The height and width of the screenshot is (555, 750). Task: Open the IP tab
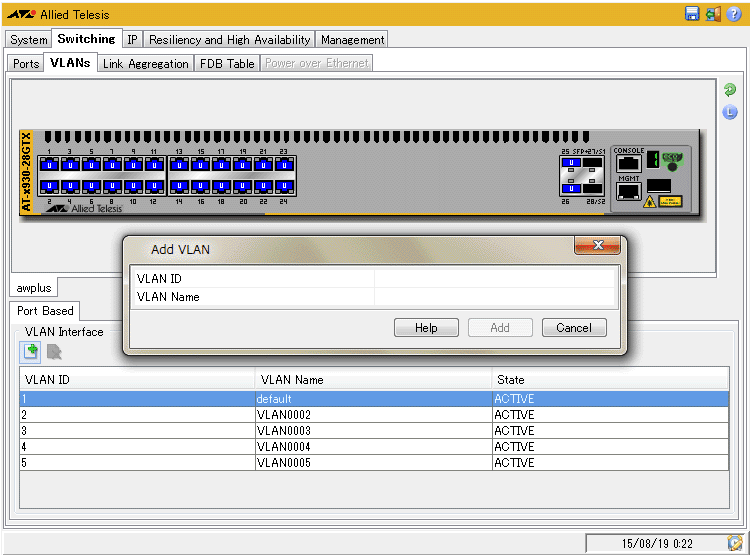132,40
